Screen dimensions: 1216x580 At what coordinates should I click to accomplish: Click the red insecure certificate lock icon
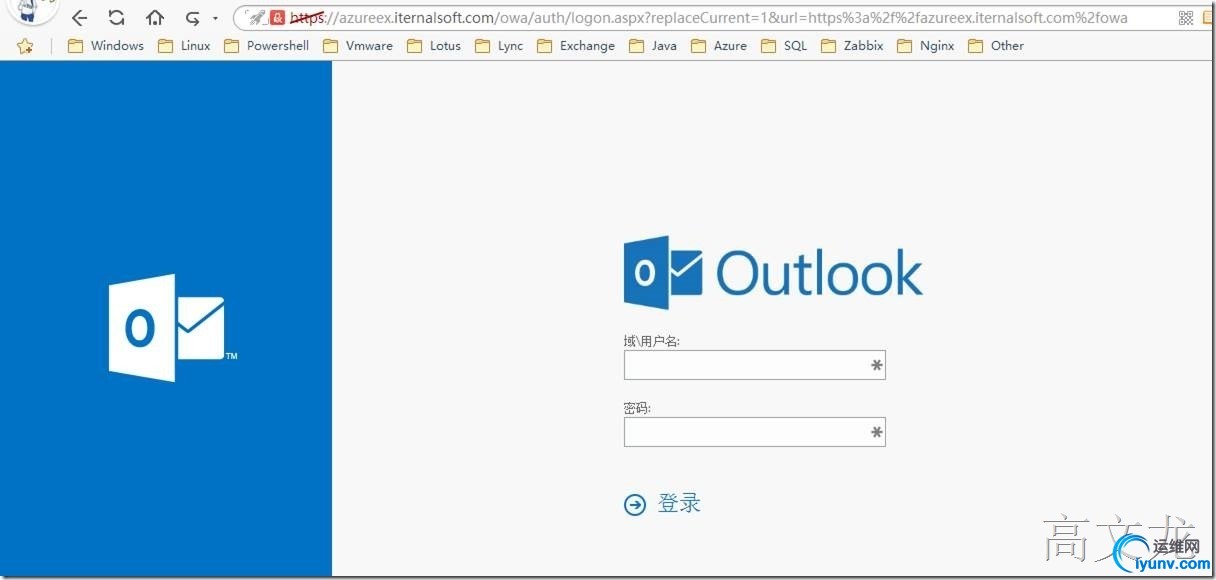278,18
